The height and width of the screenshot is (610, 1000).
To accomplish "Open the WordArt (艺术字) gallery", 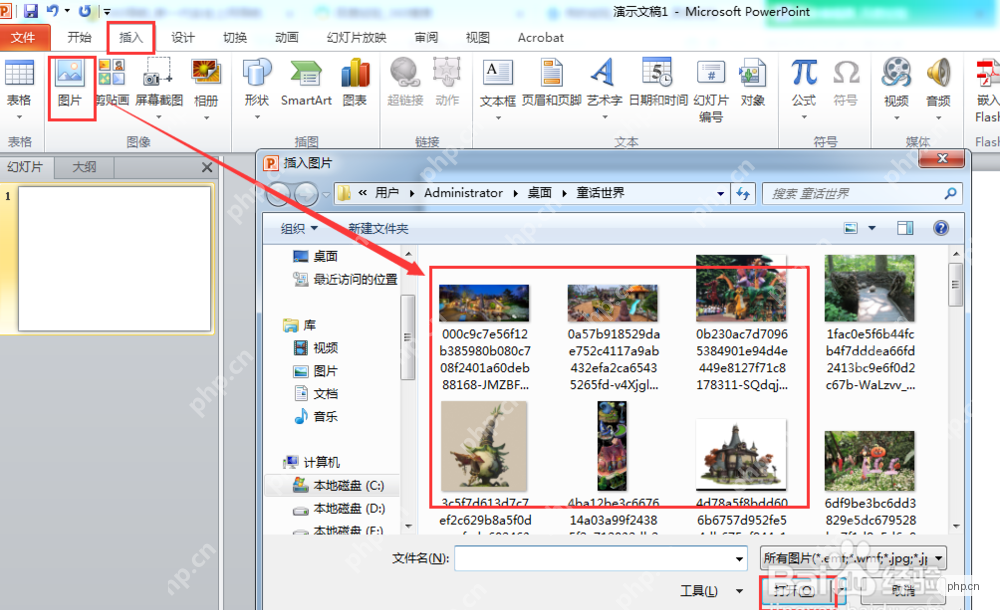I will tap(603, 82).
